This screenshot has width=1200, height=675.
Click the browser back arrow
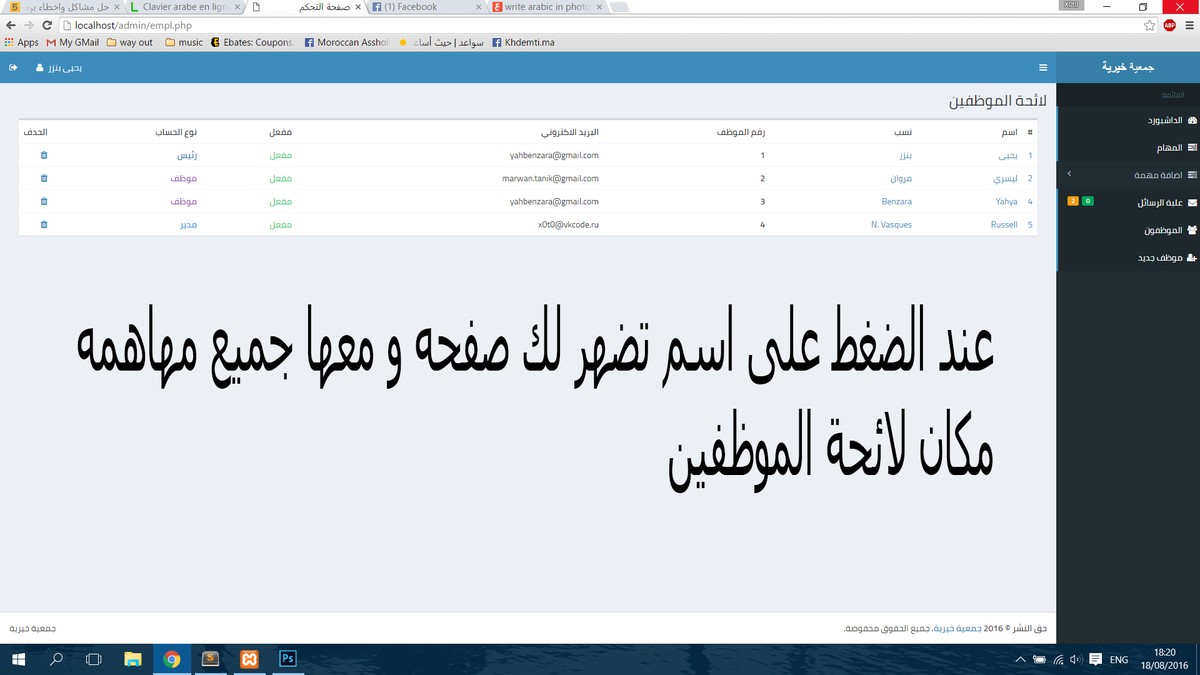[x=10, y=25]
